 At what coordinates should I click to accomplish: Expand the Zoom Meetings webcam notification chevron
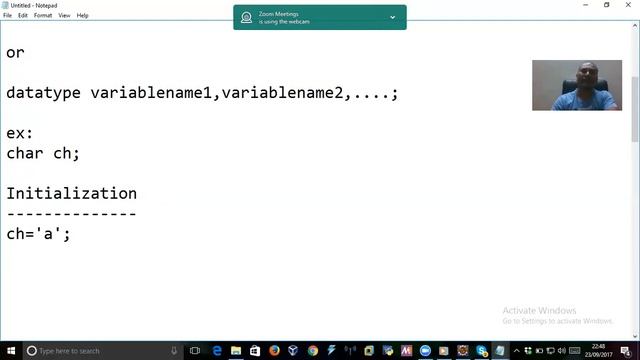click(392, 18)
